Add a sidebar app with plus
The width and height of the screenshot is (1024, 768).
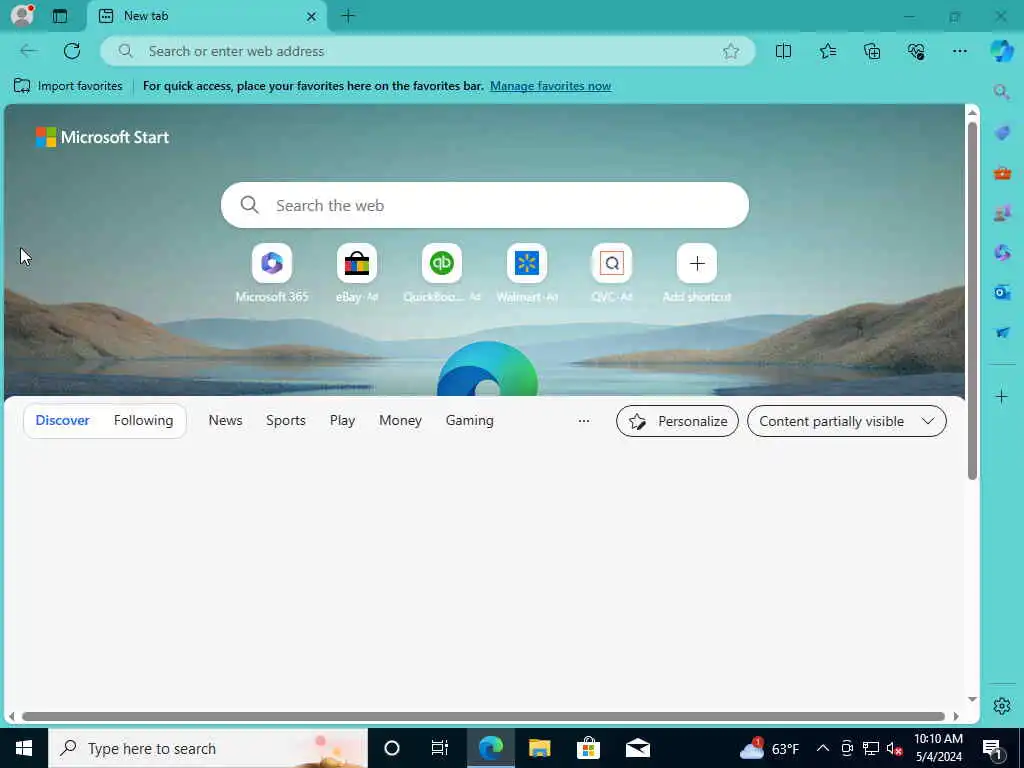(x=1002, y=396)
